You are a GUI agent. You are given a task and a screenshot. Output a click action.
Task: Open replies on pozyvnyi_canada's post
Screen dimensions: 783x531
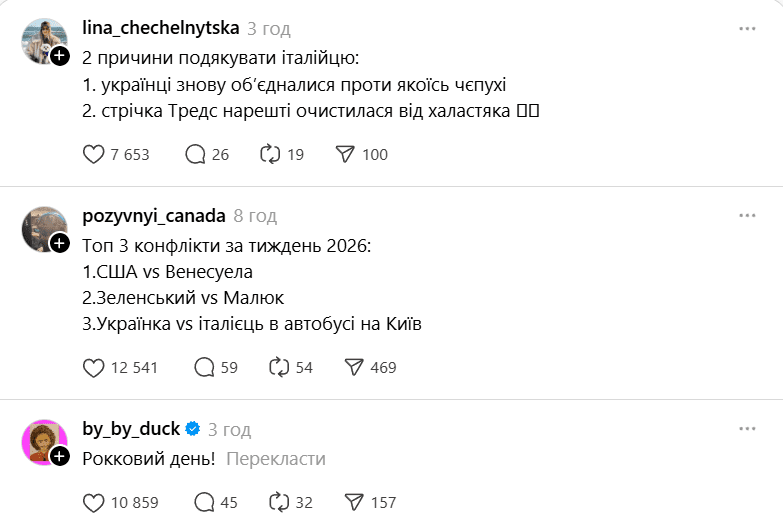204,367
